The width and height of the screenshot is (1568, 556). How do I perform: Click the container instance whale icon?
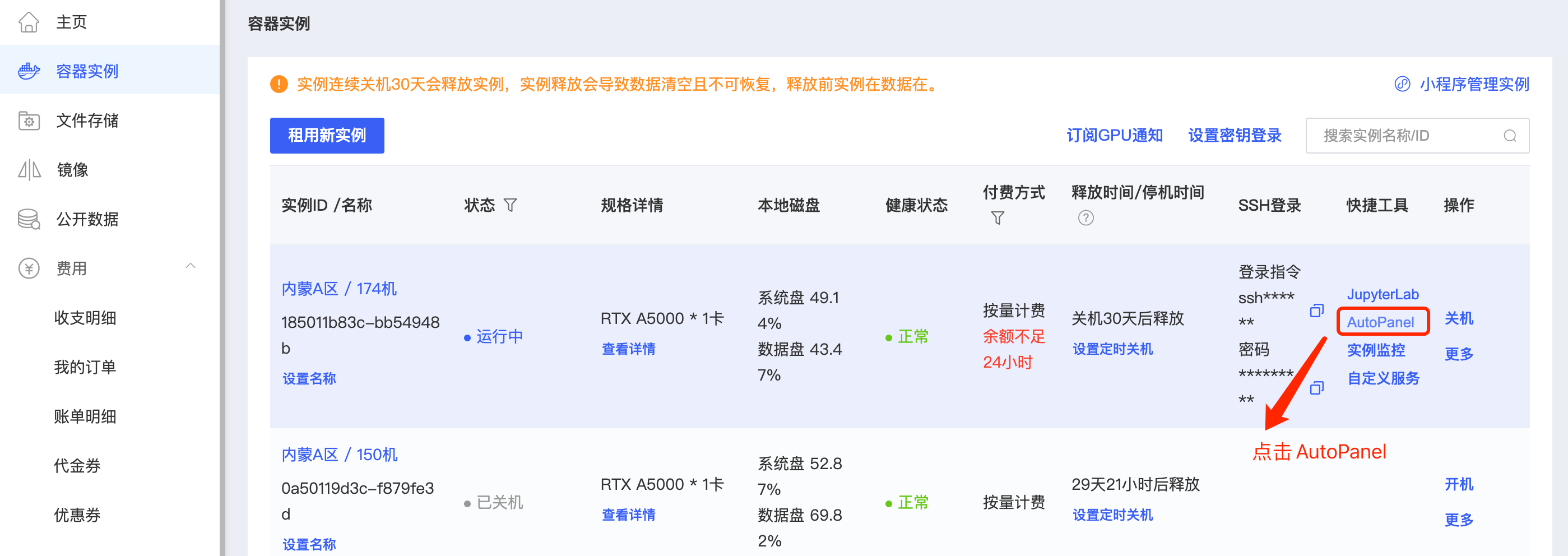[x=29, y=71]
